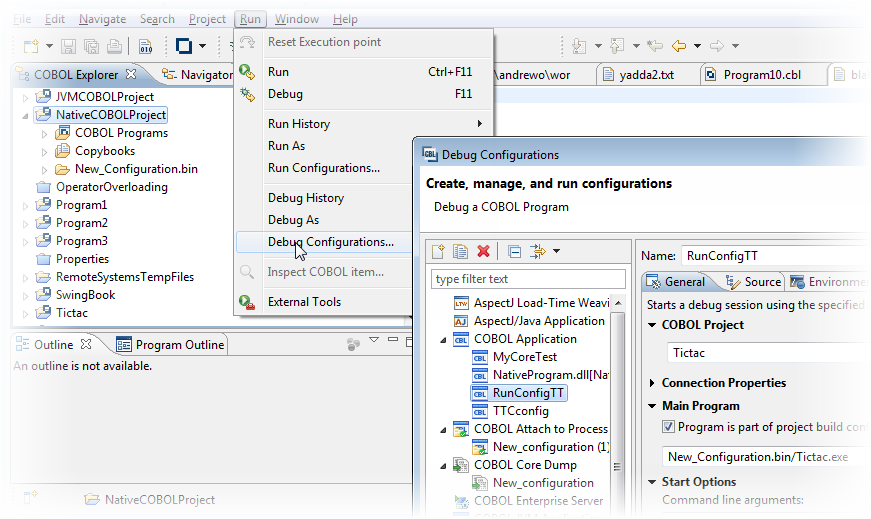
Task: Open the Window menu
Action: click(297, 19)
